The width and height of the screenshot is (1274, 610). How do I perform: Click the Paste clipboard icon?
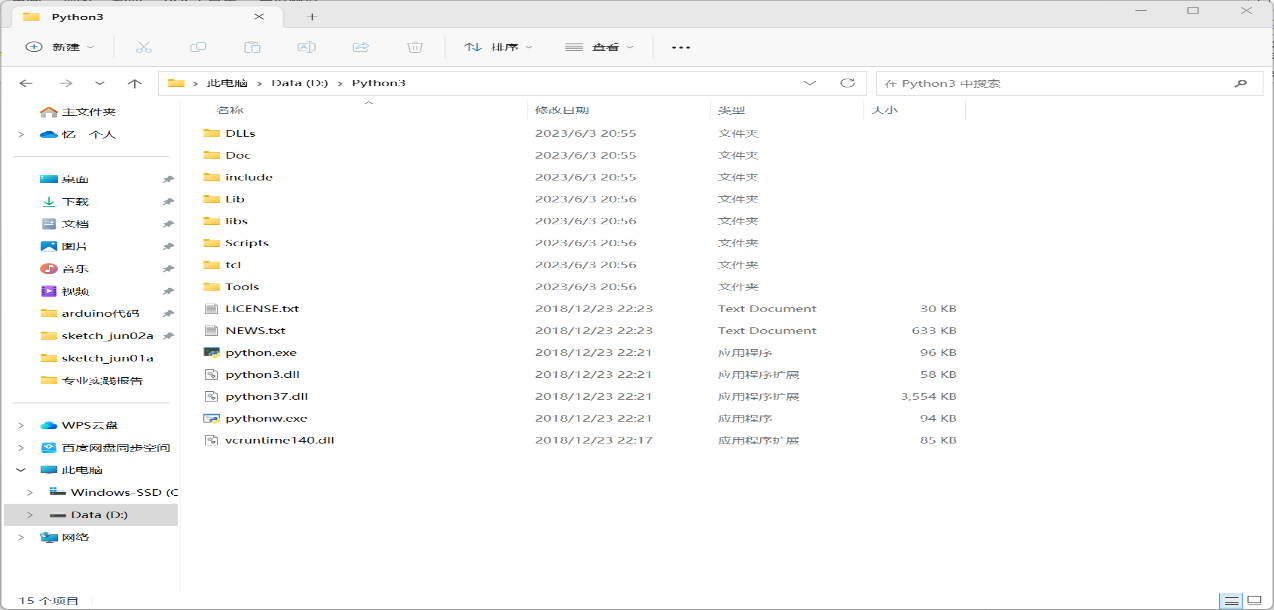tap(252, 47)
